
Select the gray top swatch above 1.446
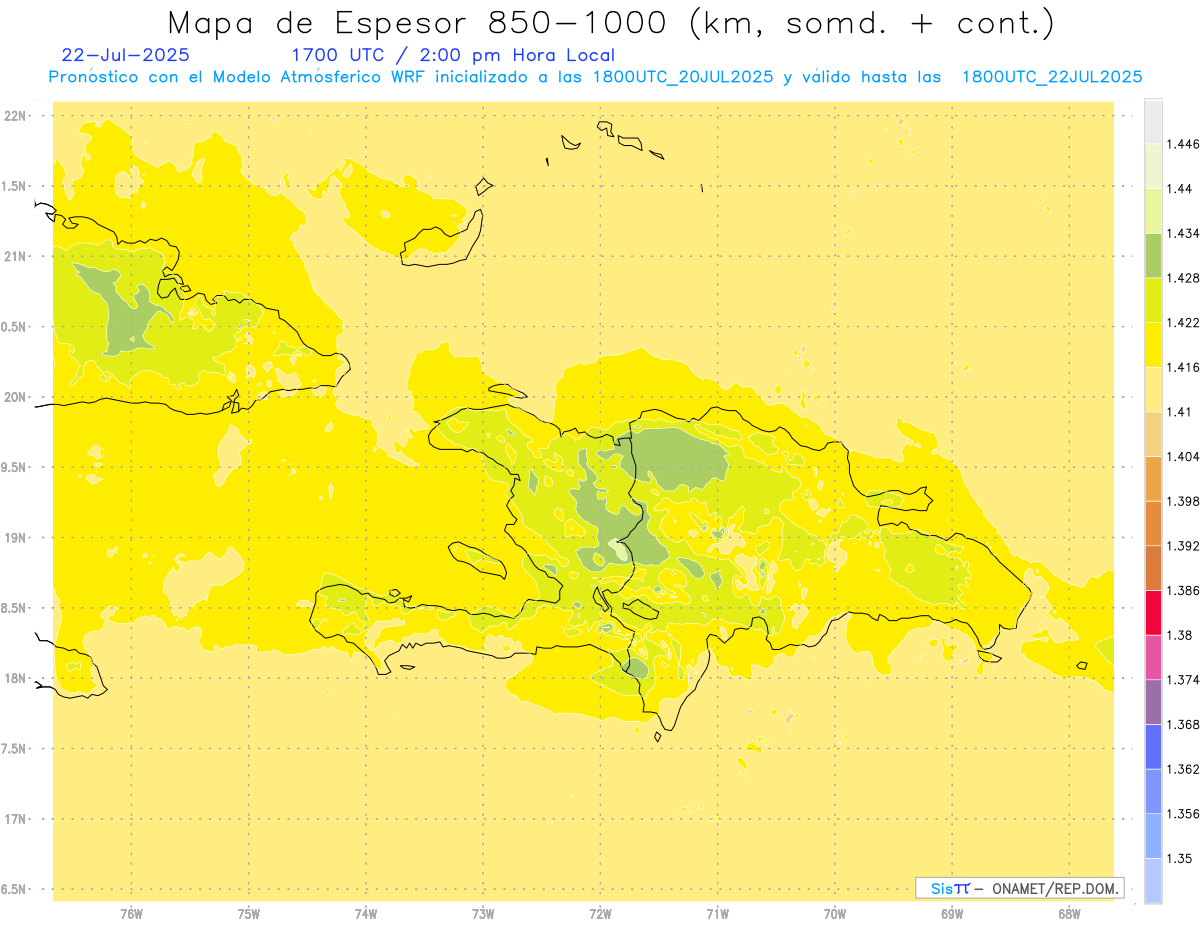[1153, 122]
